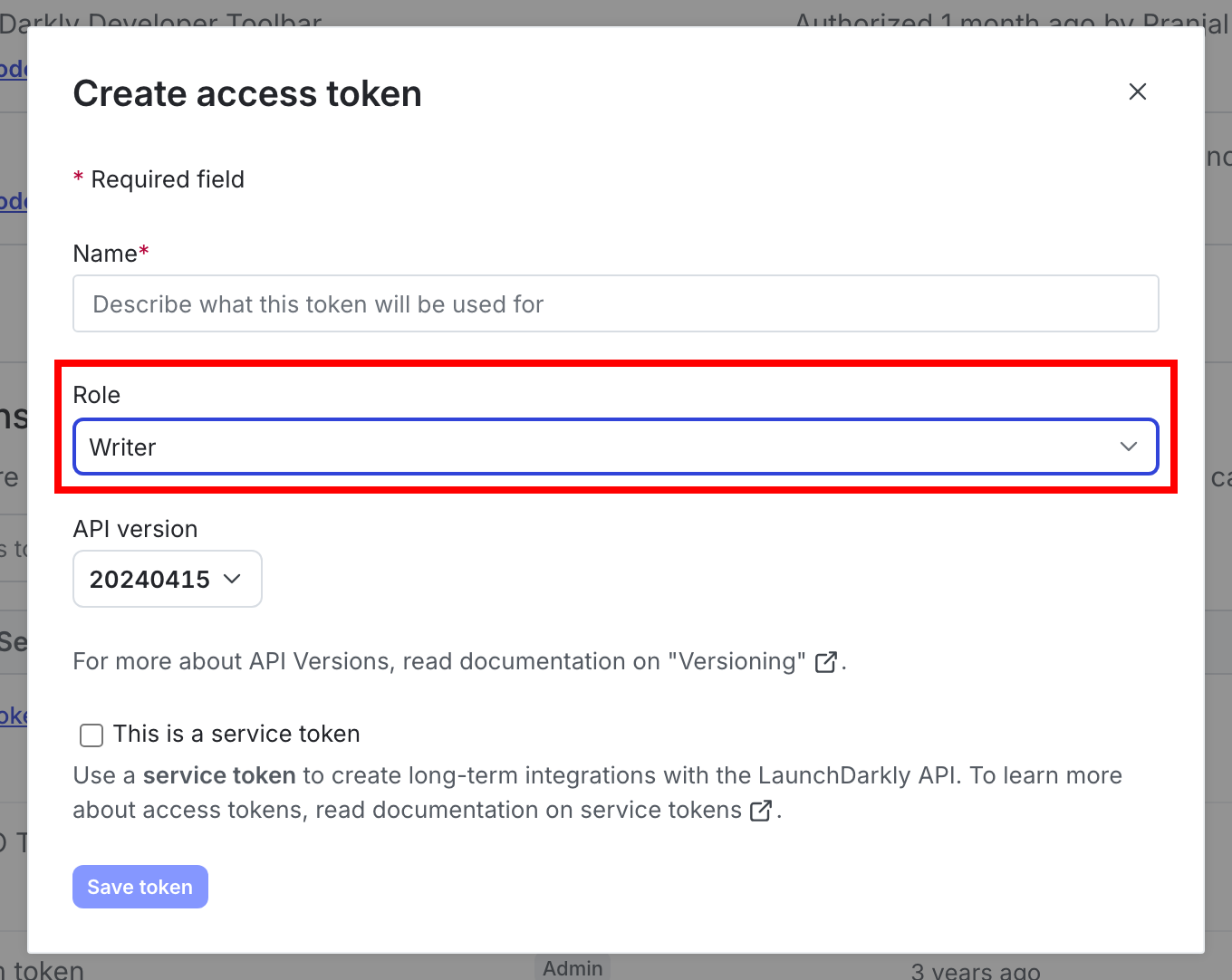Click the external link icon beside service tokens
Viewport: 1232px width, 980px height.
click(x=759, y=811)
